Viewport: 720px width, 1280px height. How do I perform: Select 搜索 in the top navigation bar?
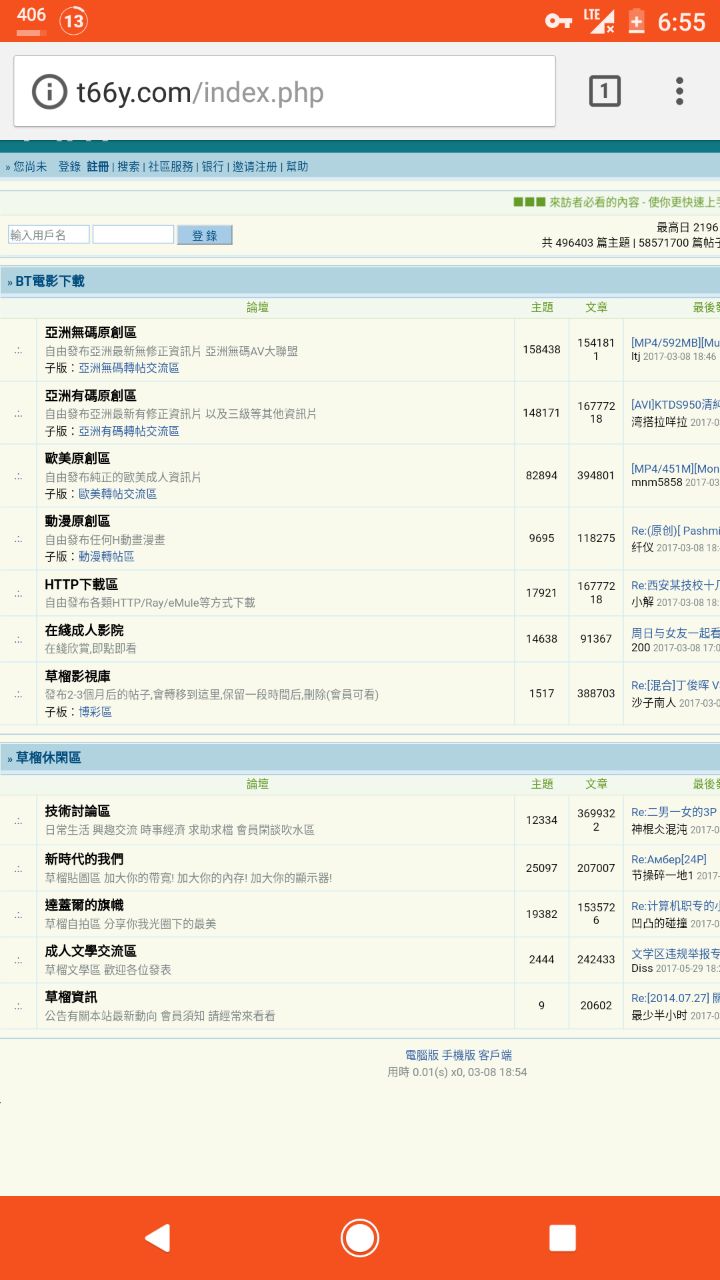[128, 167]
